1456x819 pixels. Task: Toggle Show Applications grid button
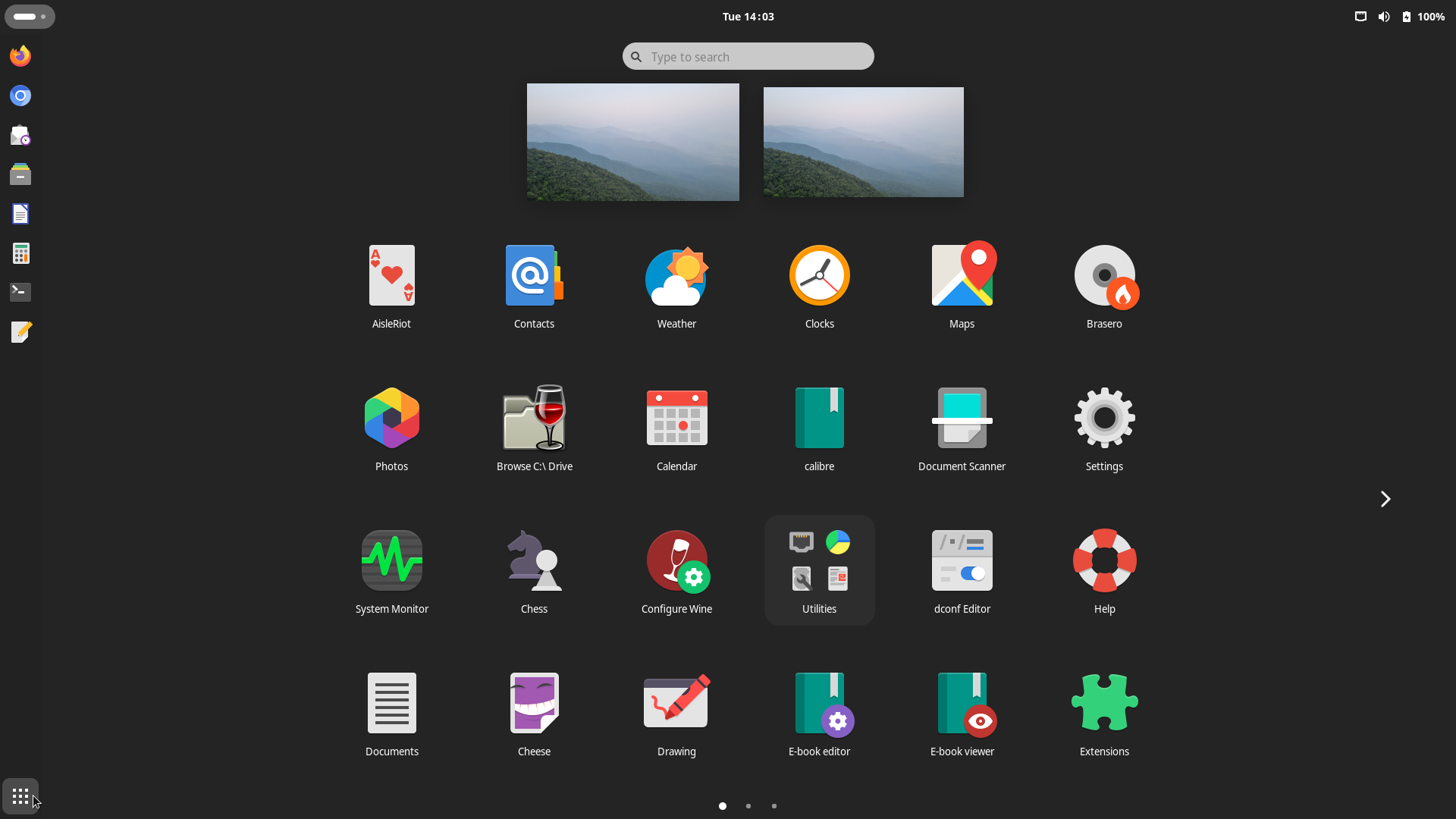[20, 796]
